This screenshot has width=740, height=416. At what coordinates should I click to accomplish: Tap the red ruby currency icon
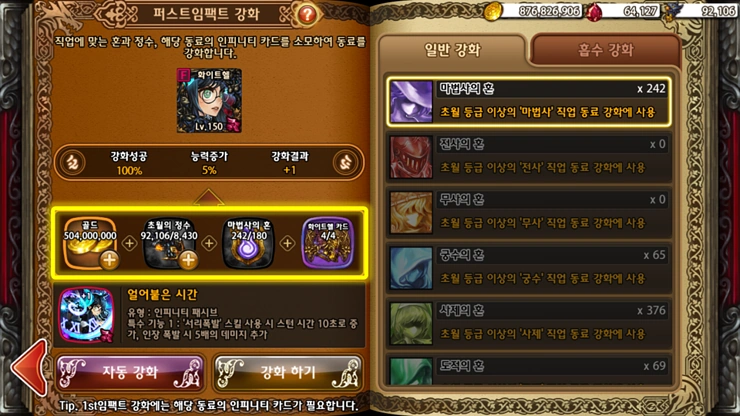[594, 12]
